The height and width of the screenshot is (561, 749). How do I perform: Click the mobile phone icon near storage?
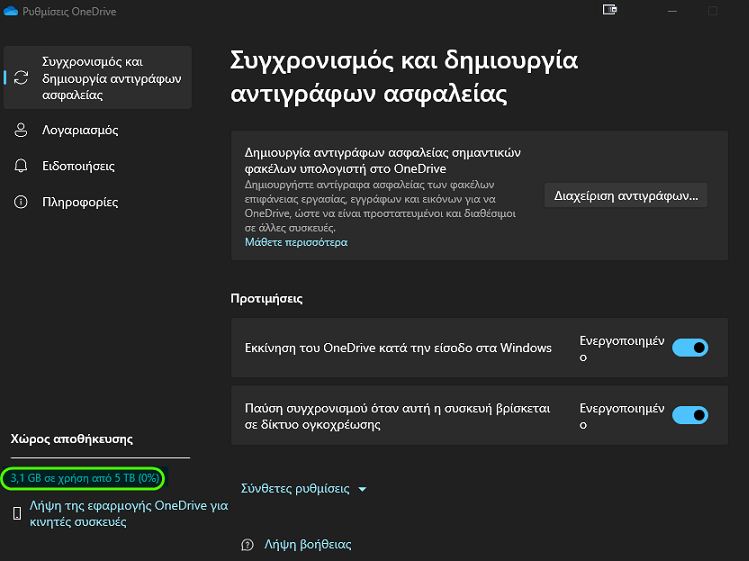(x=17, y=513)
